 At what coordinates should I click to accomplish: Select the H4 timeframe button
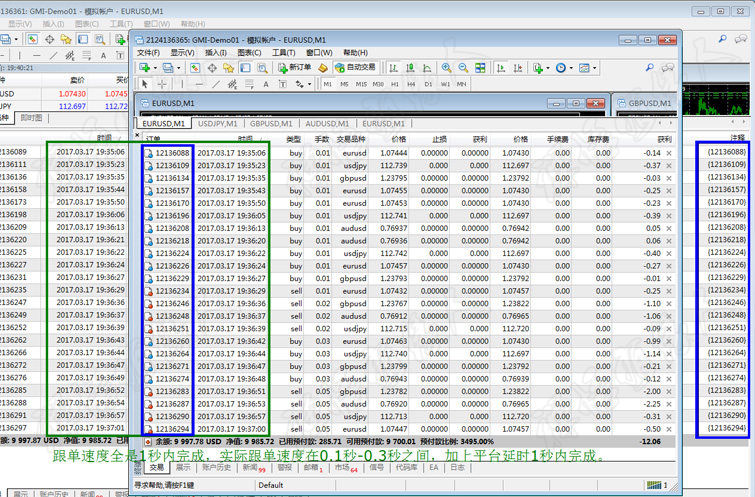click(411, 84)
